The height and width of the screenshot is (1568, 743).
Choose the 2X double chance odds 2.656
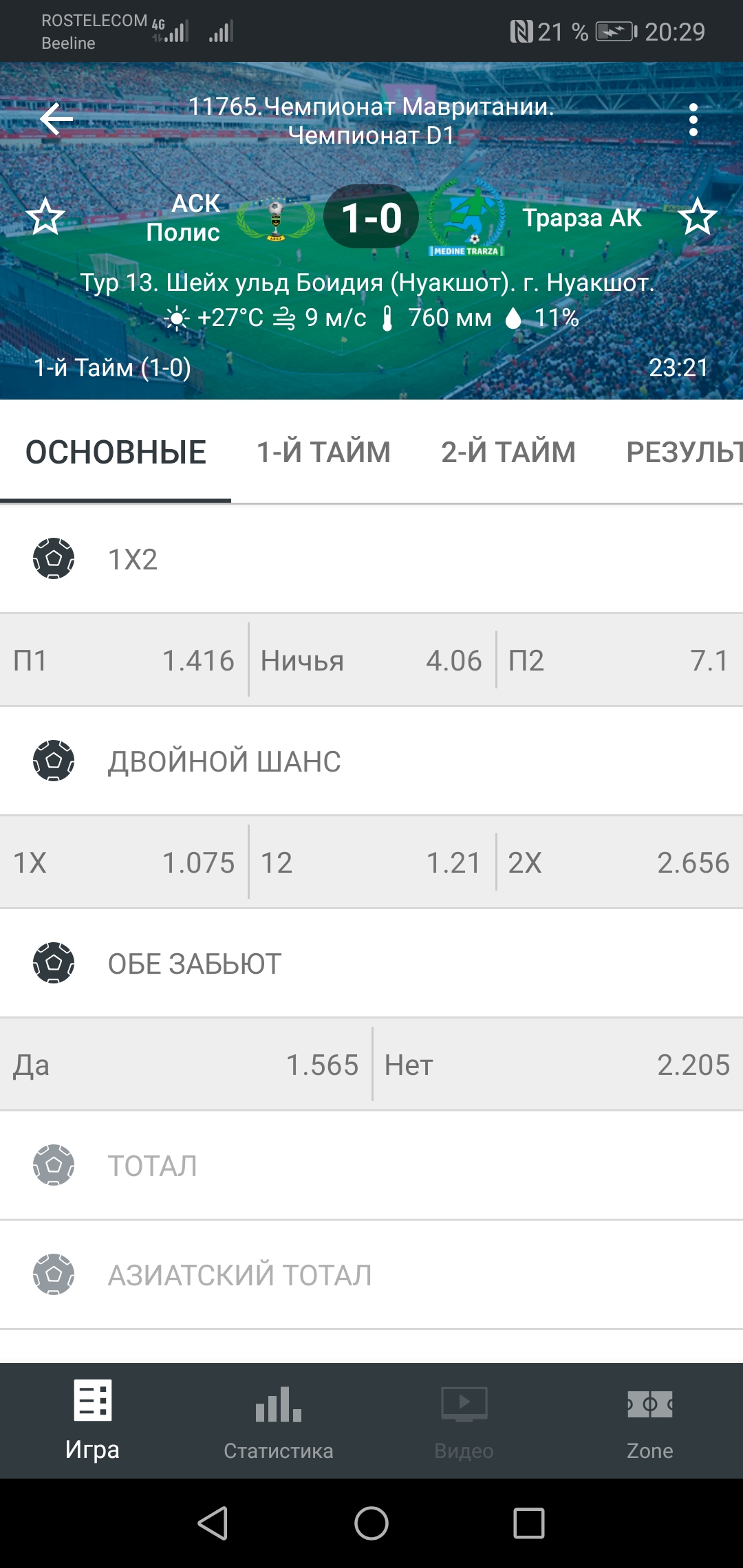tap(619, 862)
